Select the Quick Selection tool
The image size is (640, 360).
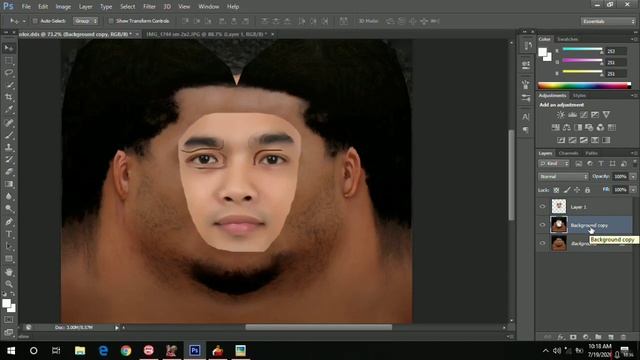pos(9,85)
